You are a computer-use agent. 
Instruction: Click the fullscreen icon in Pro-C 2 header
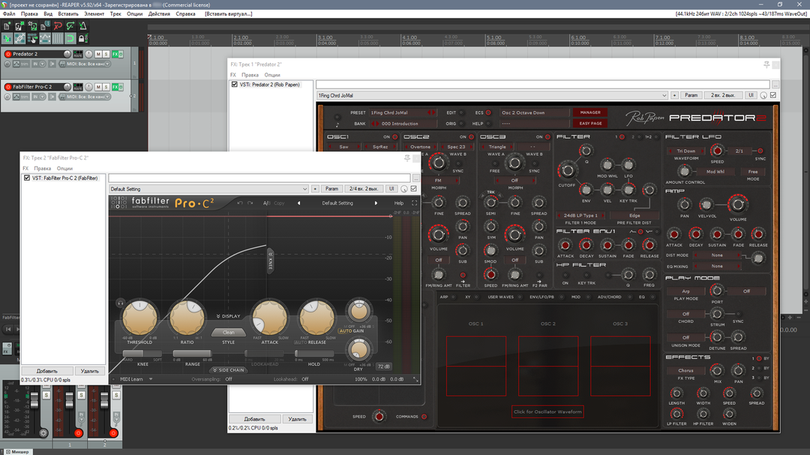414,203
